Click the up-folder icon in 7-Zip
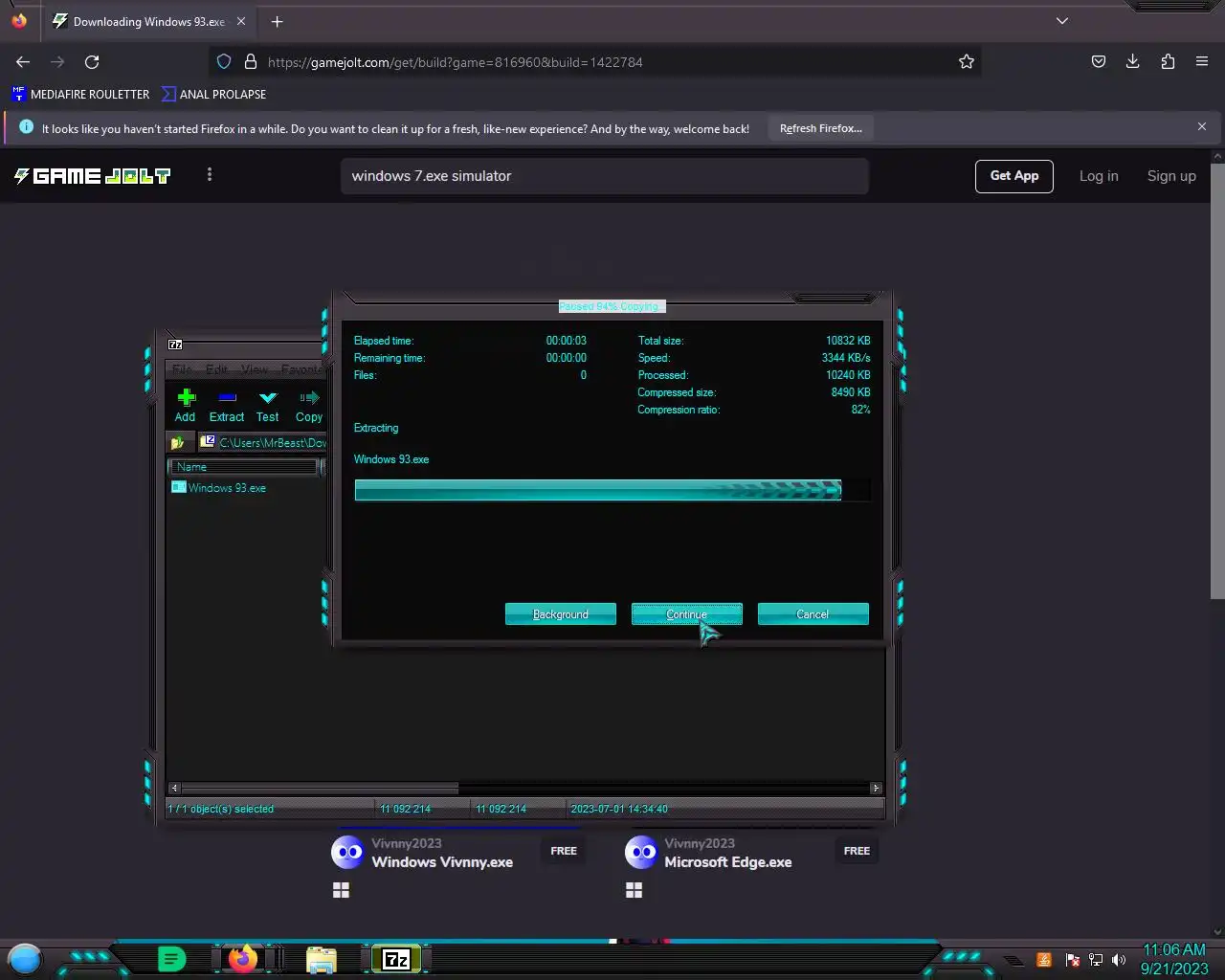This screenshot has height=980, width=1225. [178, 442]
